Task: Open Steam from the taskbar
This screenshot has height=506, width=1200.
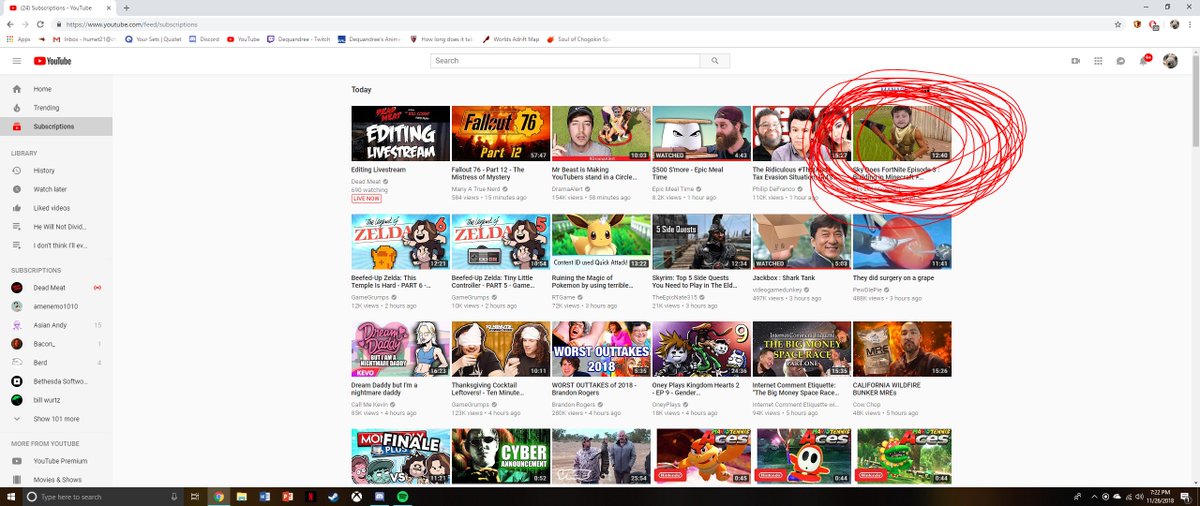Action: click(x=331, y=496)
